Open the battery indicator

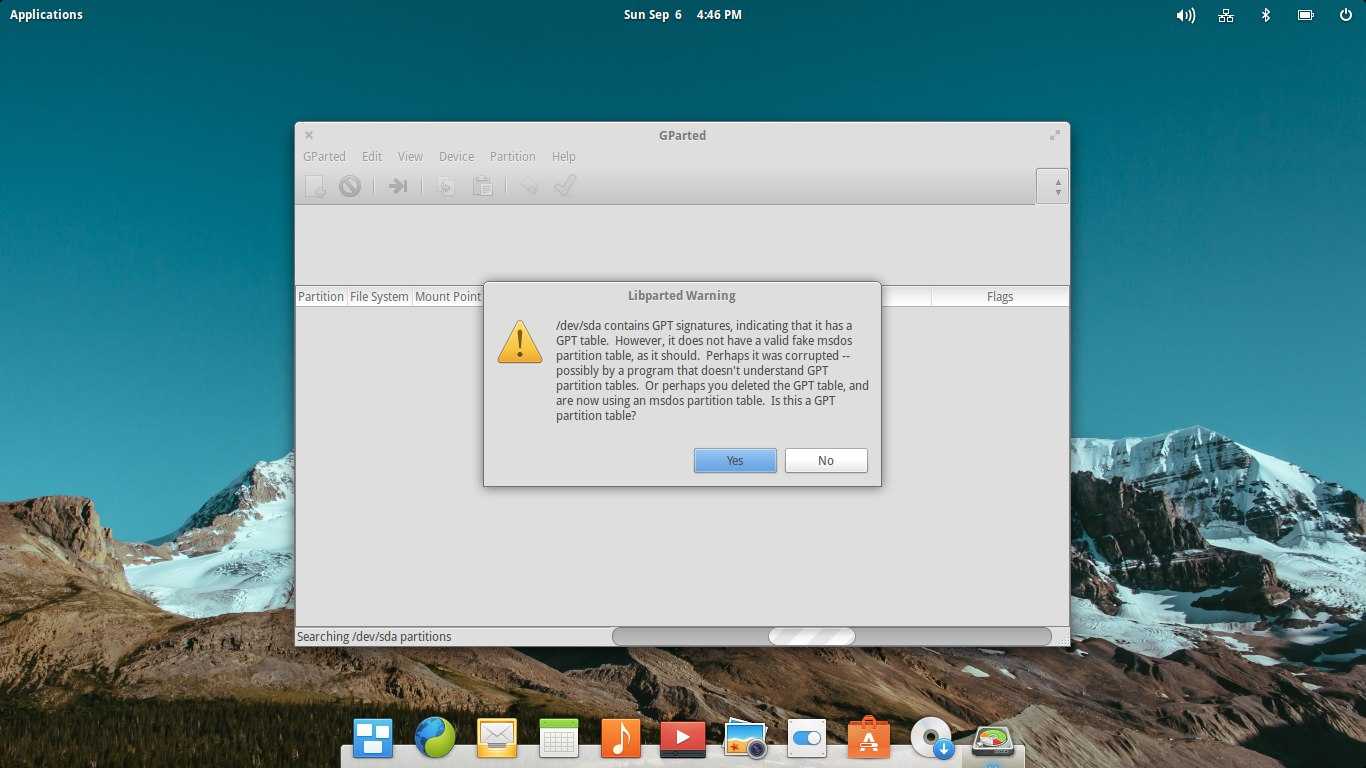pos(1305,15)
